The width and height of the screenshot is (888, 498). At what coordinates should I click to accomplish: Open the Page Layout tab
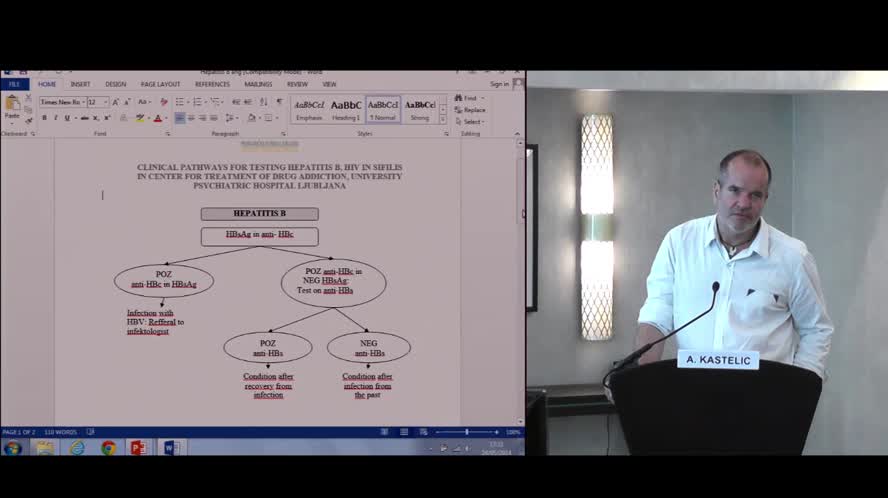click(160, 84)
